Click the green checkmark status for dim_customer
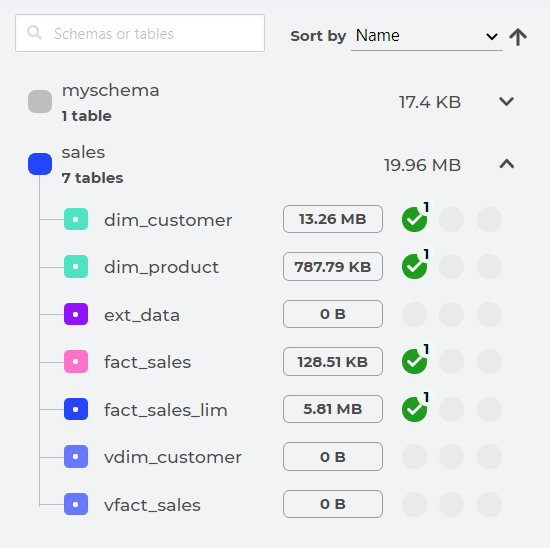 coord(414,219)
